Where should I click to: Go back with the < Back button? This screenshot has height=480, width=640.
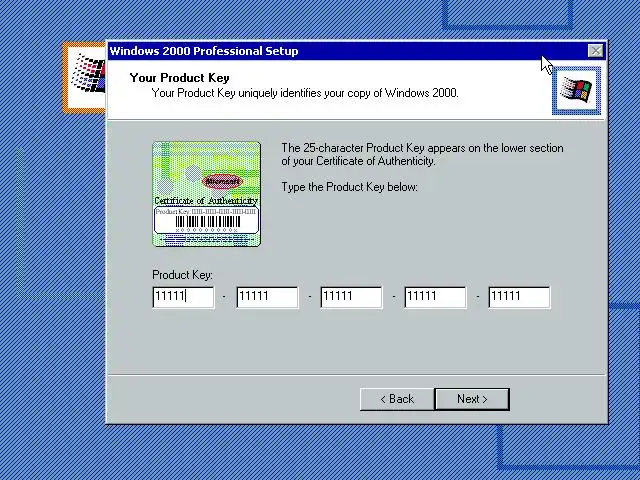397,399
